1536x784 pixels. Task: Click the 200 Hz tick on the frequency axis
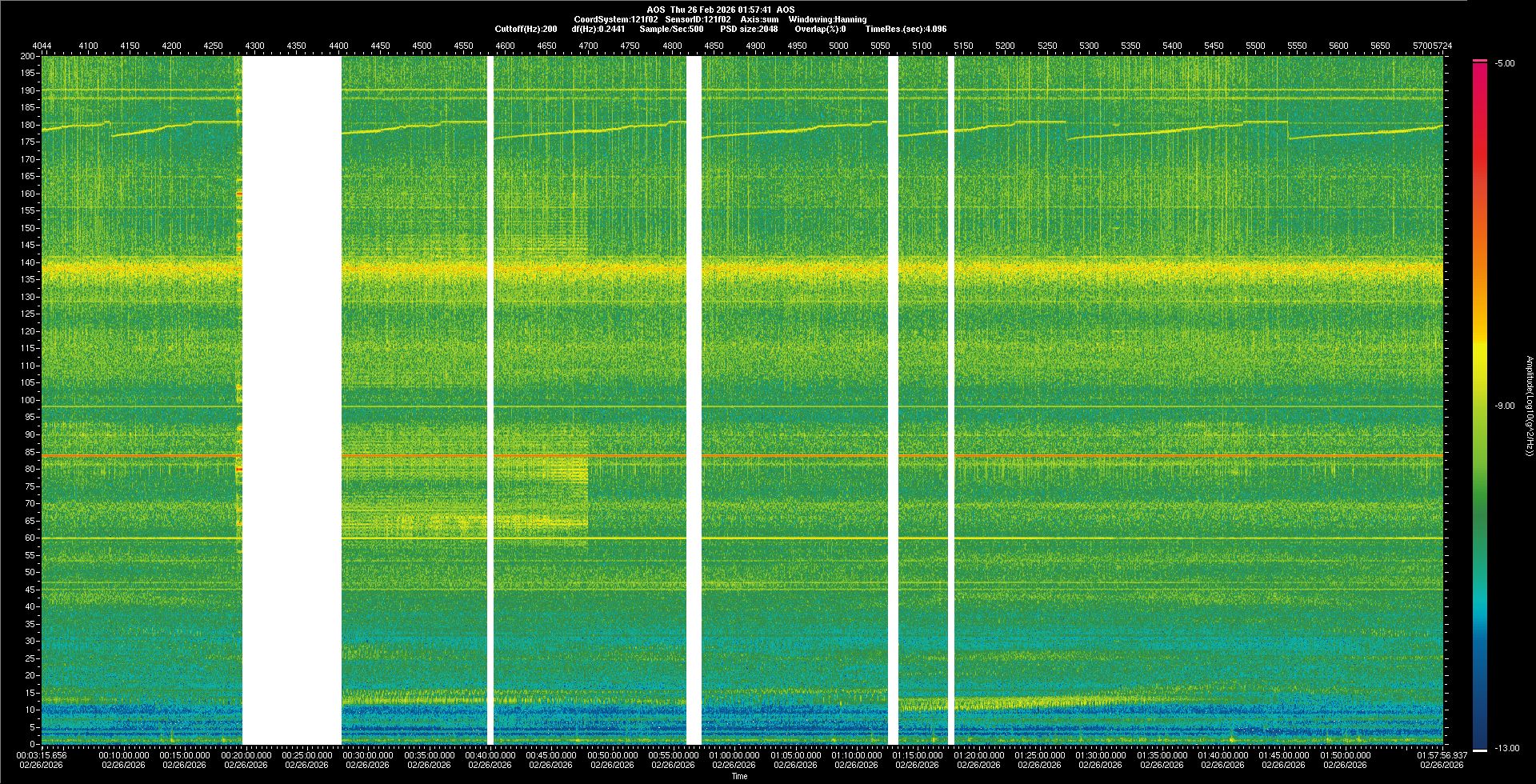(x=27, y=57)
